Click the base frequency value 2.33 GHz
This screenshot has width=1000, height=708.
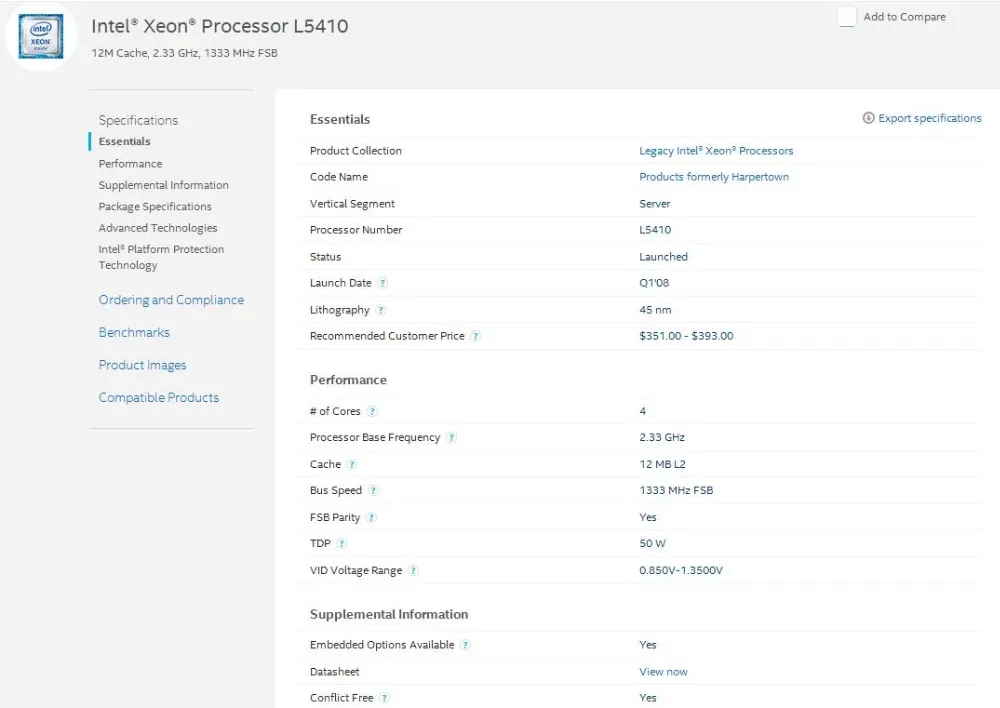click(x=661, y=438)
